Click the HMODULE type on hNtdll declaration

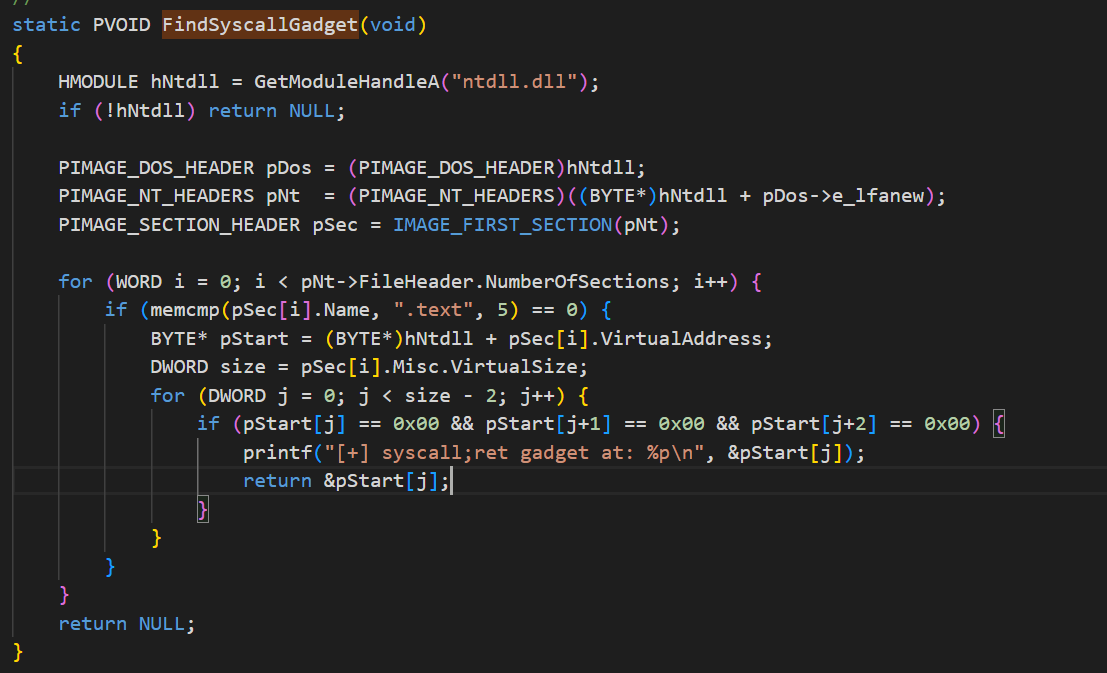click(x=98, y=82)
